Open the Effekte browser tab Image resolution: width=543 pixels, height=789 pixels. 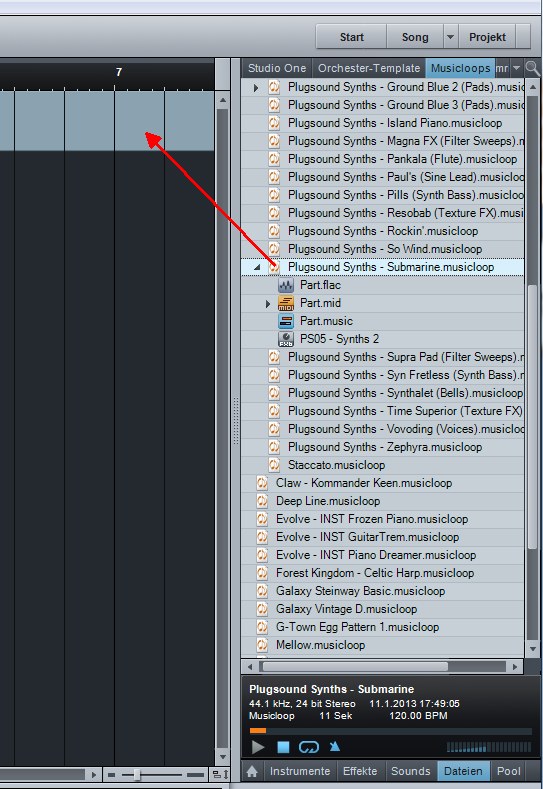360,771
